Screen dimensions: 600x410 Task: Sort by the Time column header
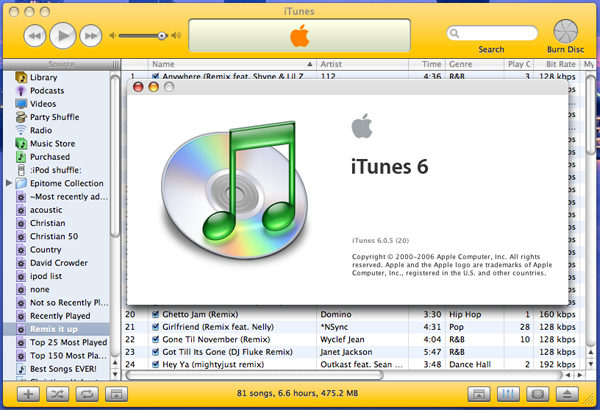[x=427, y=64]
